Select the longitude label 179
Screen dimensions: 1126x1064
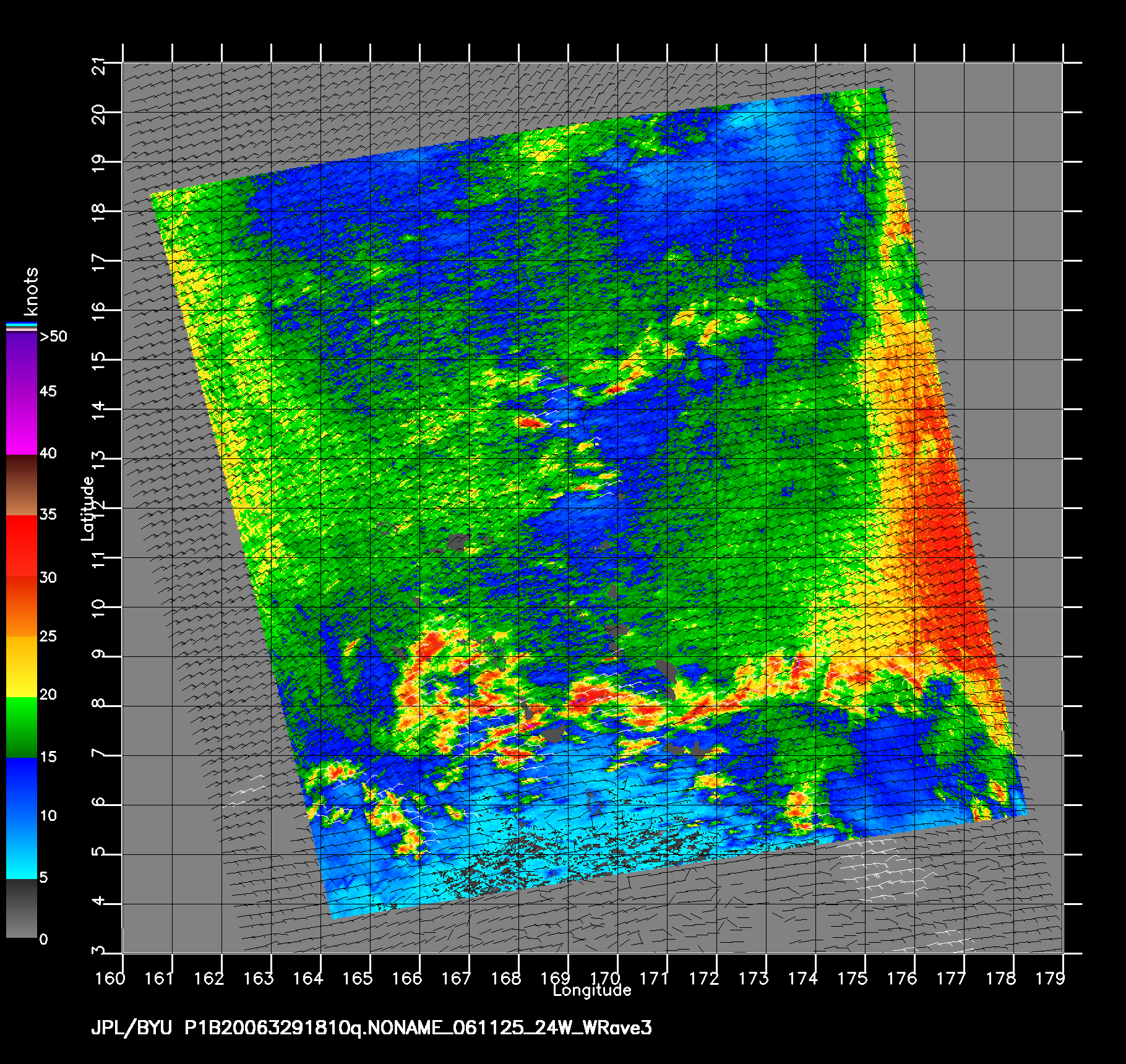[x=1051, y=978]
